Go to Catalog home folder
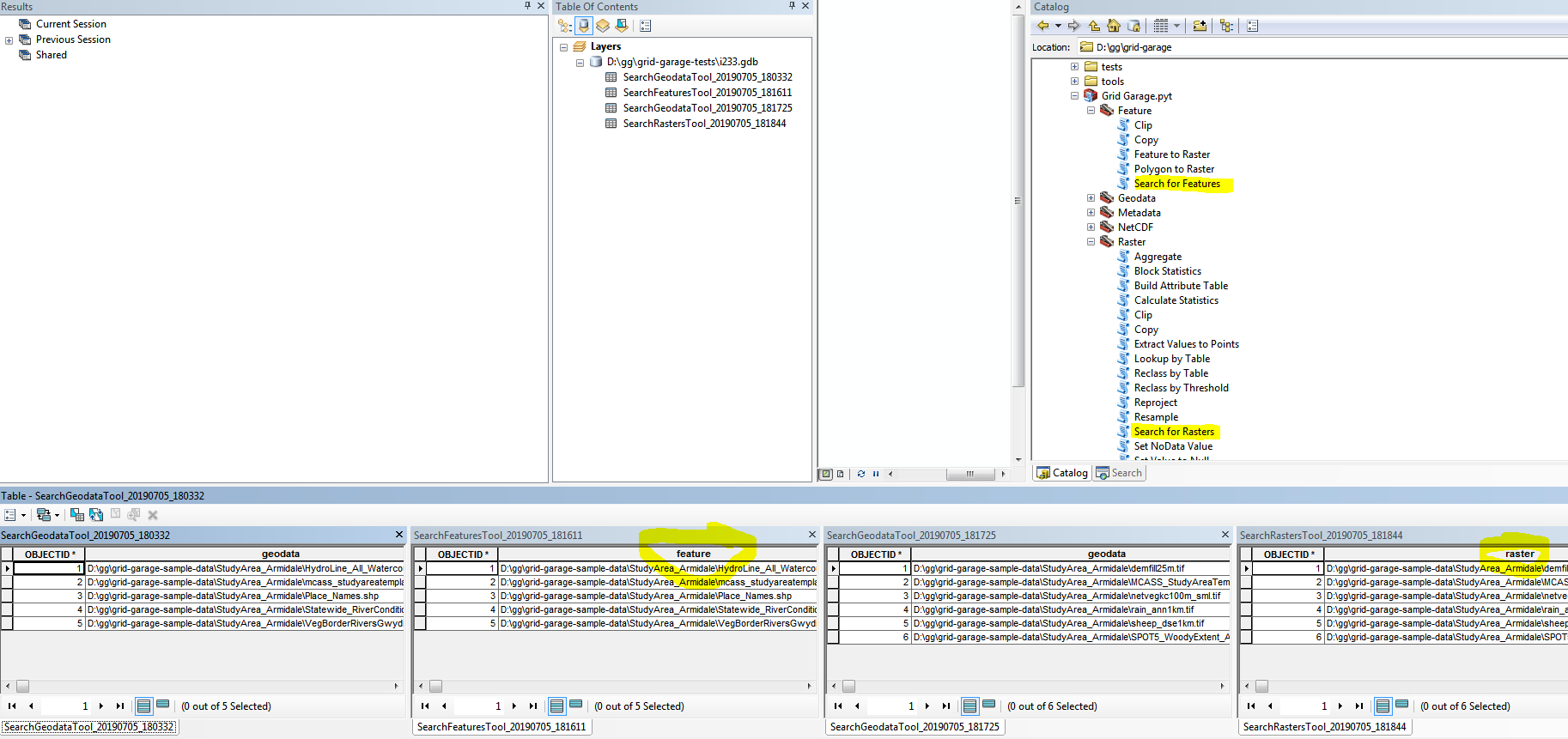Viewport: 1568px width, 739px height. (1114, 26)
